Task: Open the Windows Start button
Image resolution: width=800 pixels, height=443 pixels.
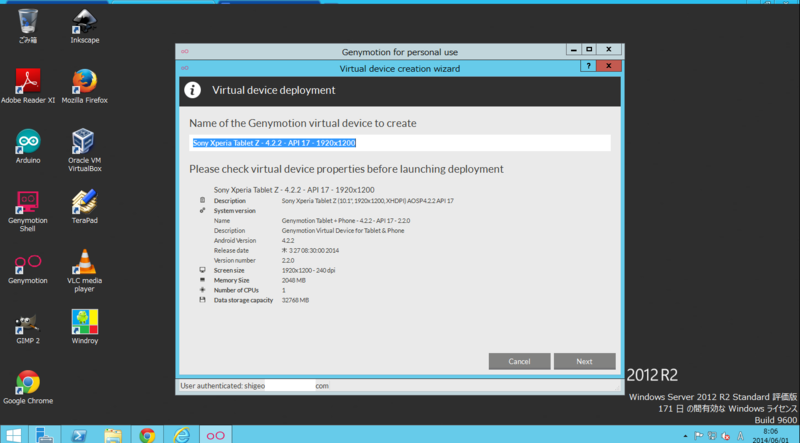Action: [13, 435]
